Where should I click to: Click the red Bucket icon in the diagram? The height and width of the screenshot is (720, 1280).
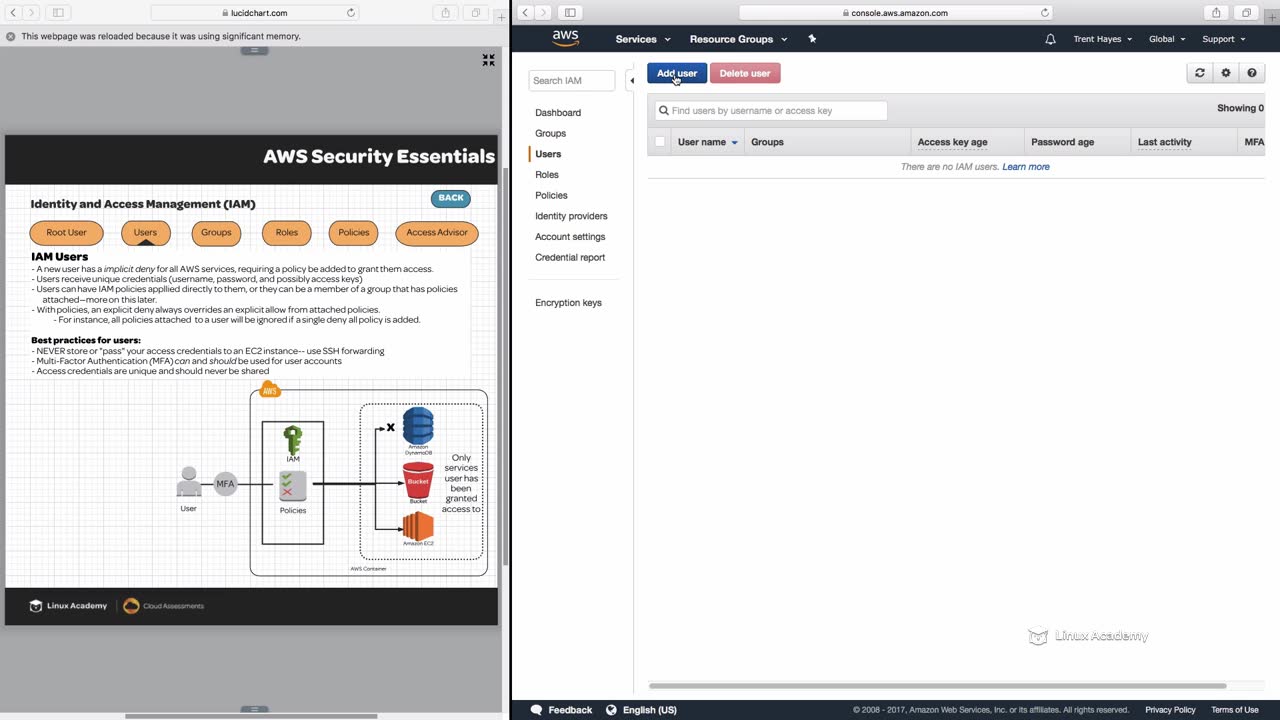coord(418,480)
